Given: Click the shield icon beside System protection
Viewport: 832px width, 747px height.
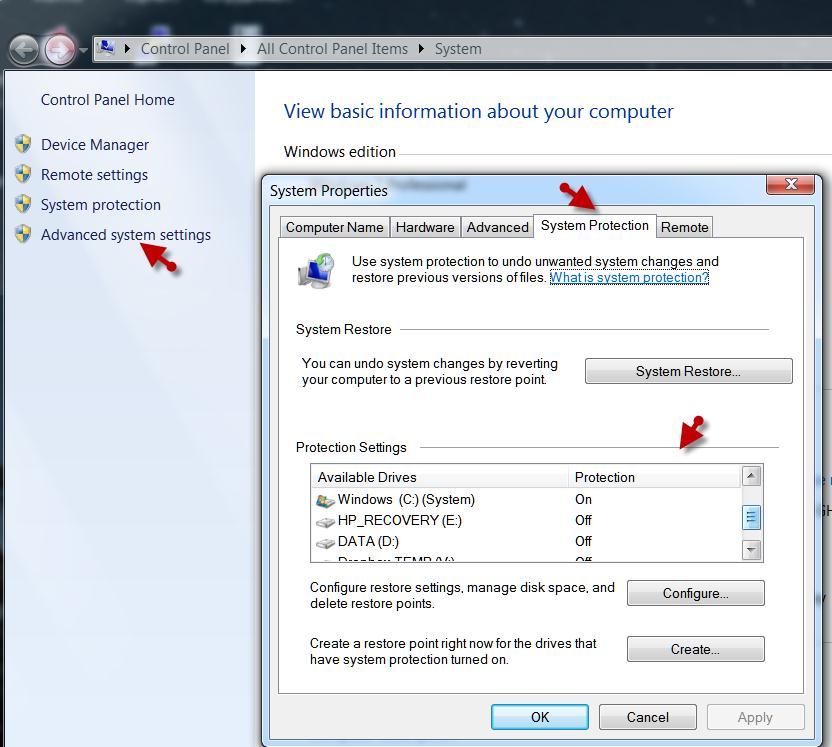Looking at the screenshot, I should click(25, 204).
